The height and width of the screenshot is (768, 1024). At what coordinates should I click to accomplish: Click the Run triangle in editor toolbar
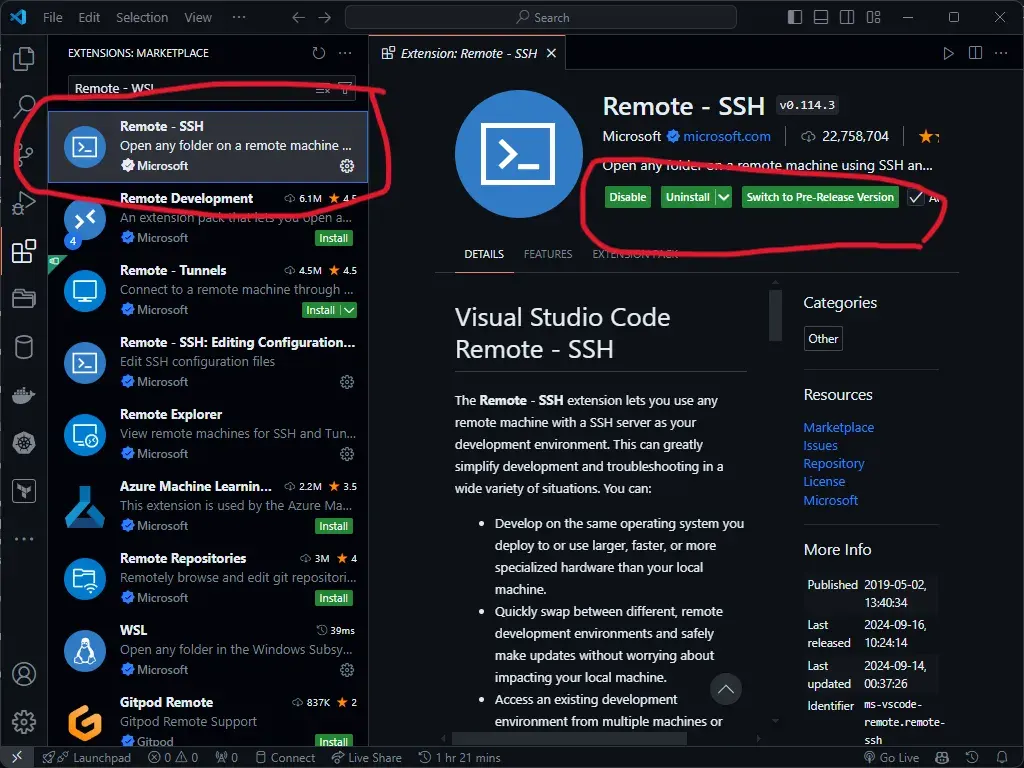click(x=948, y=53)
